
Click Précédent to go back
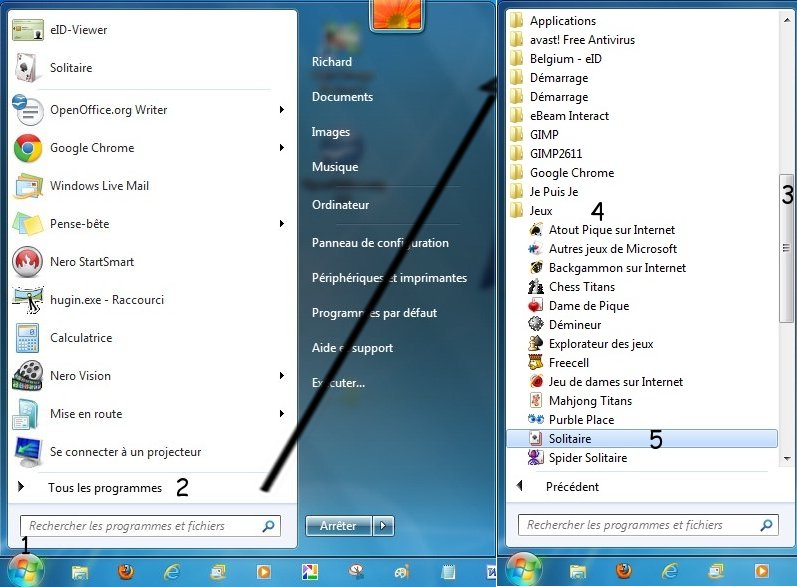[x=558, y=487]
